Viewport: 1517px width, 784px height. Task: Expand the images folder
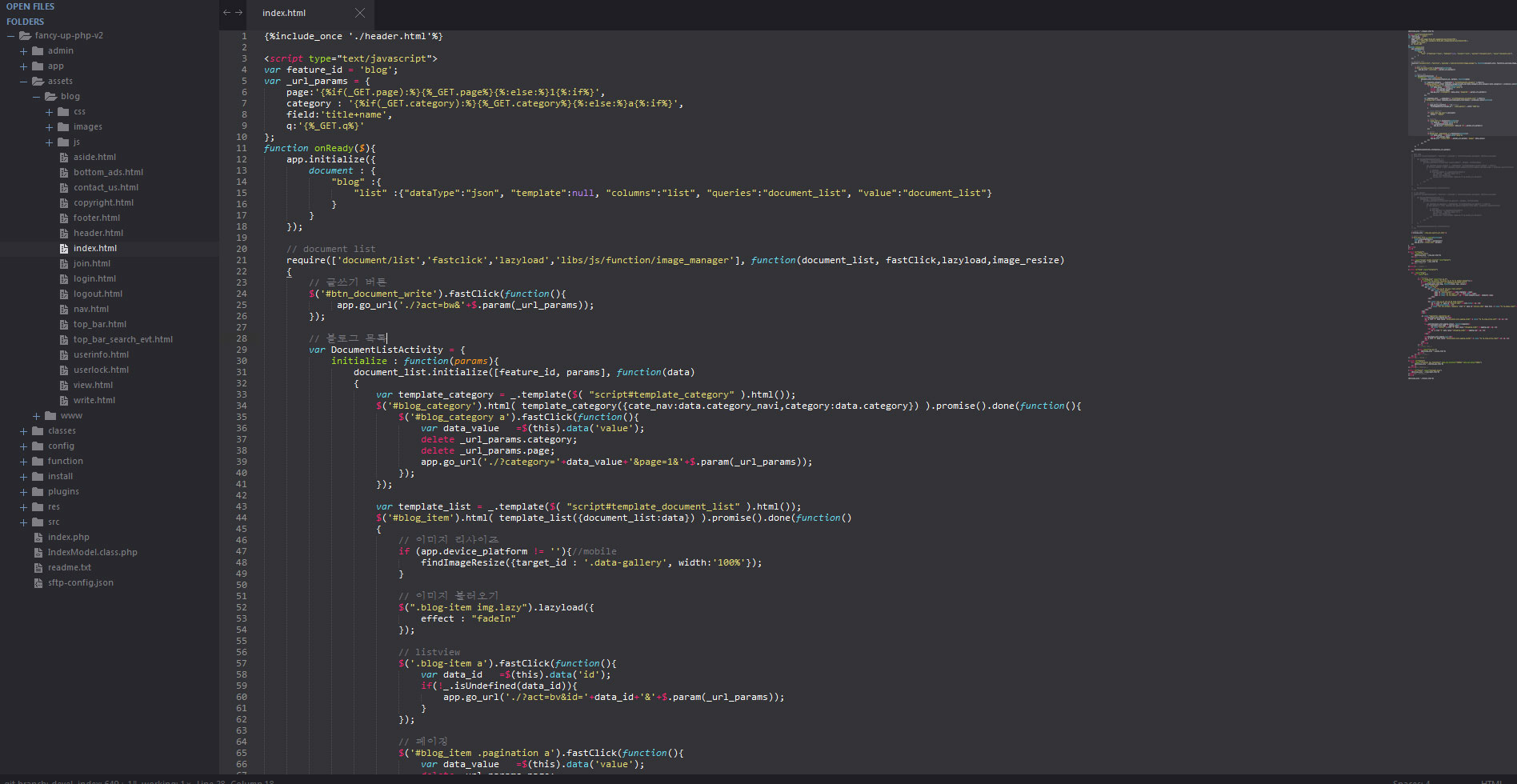point(50,127)
